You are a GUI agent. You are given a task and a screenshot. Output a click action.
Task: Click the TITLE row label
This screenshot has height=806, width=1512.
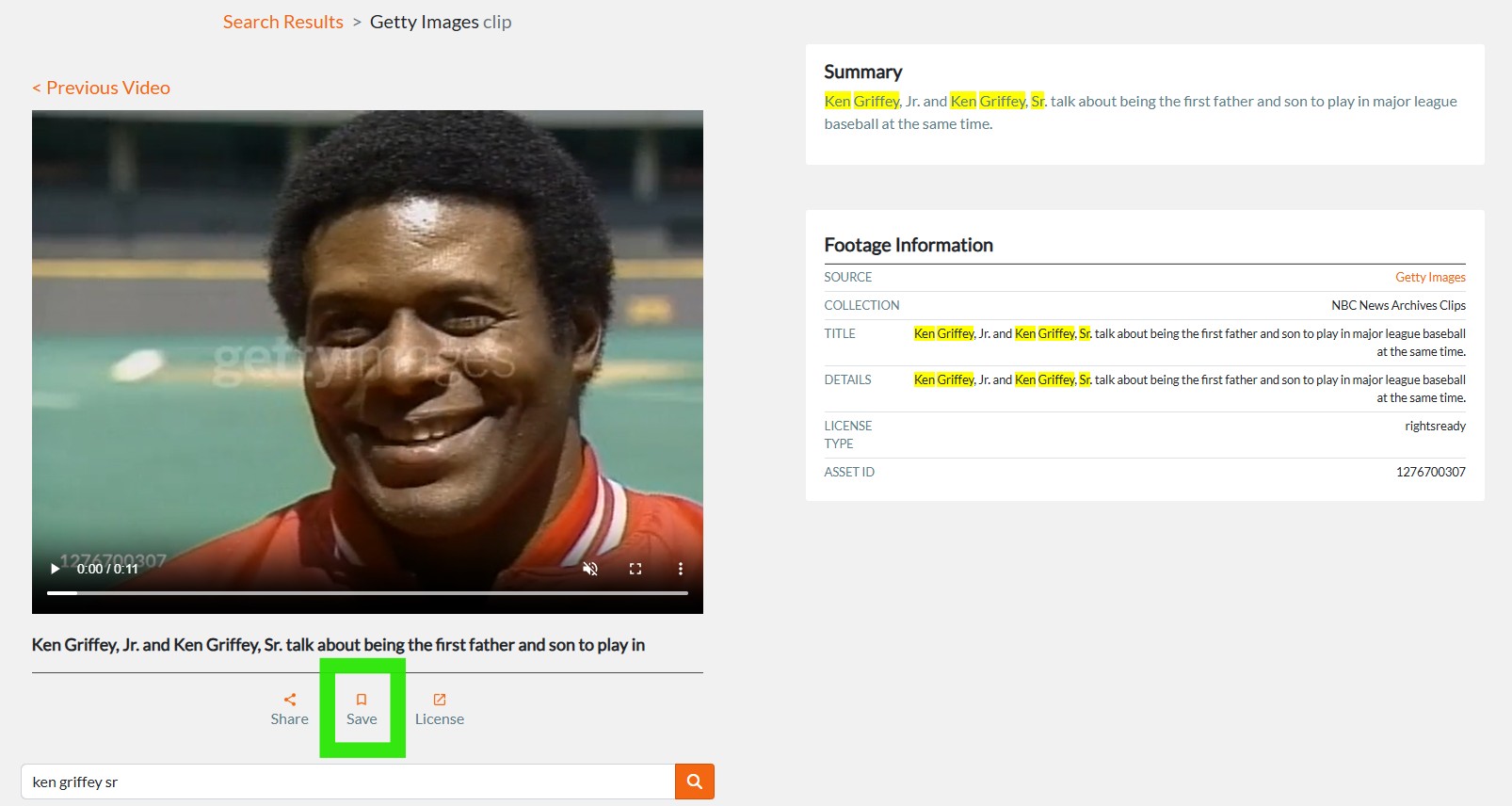click(840, 333)
